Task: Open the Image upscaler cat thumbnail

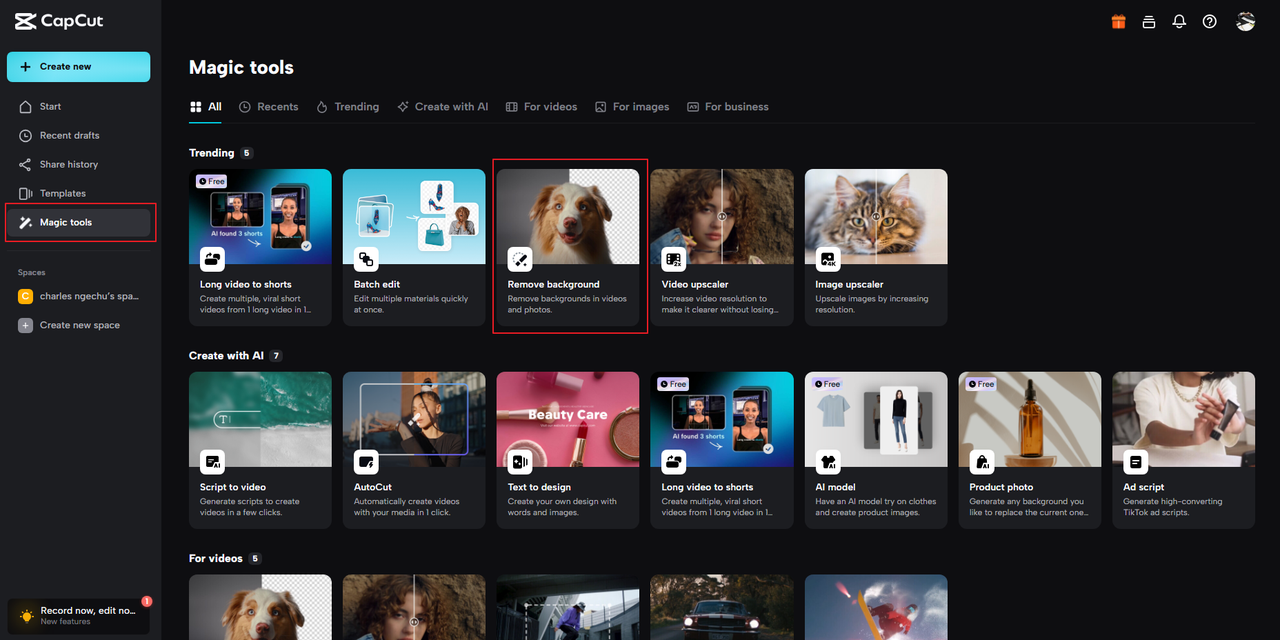Action: [876, 216]
